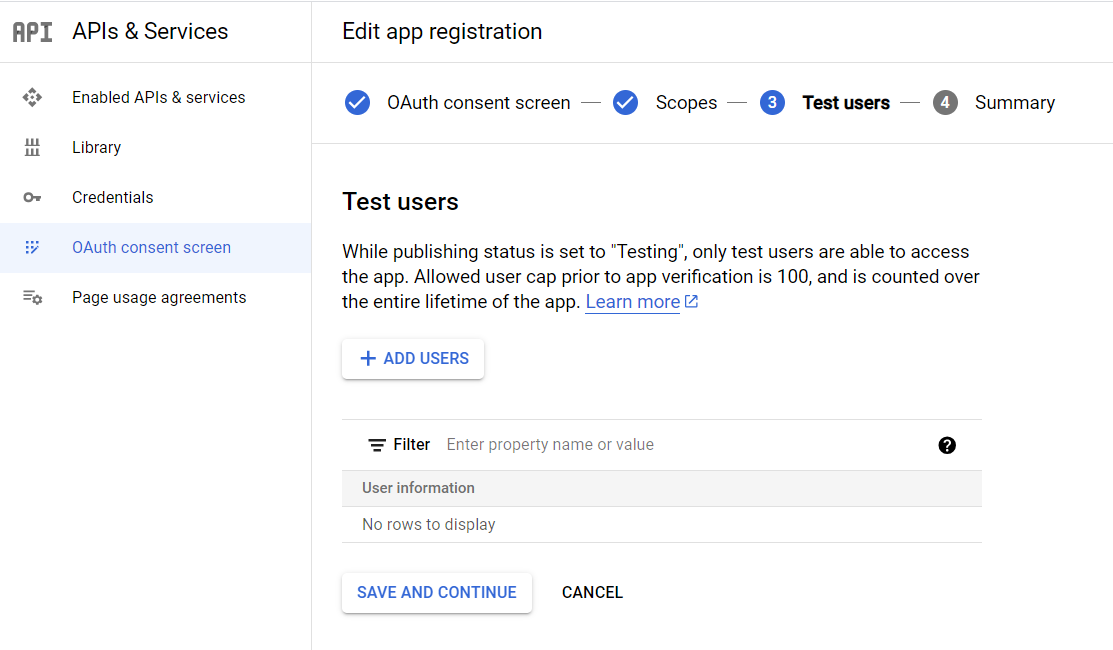1113x650 pixels.
Task: Click the Page usage agreements settings icon
Action: (x=32, y=297)
